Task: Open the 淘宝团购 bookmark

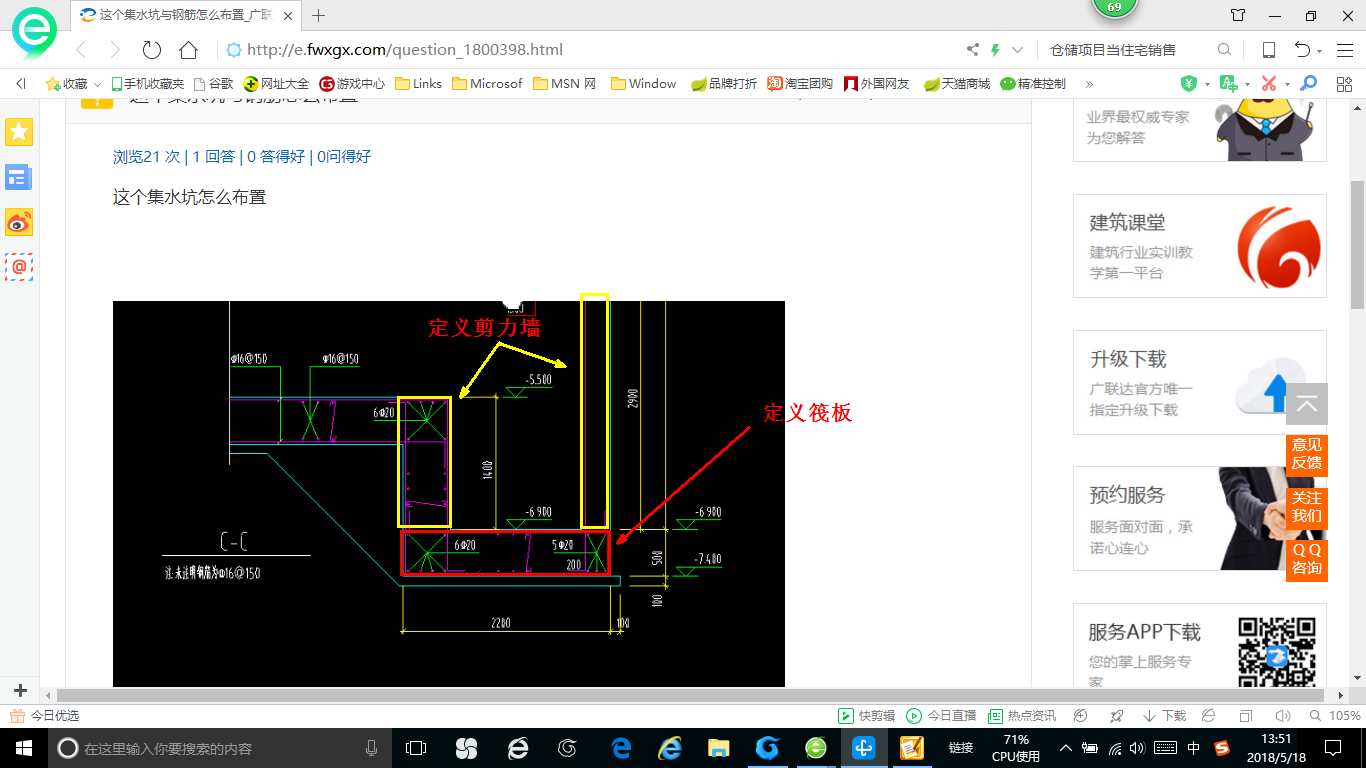Action: pos(800,84)
